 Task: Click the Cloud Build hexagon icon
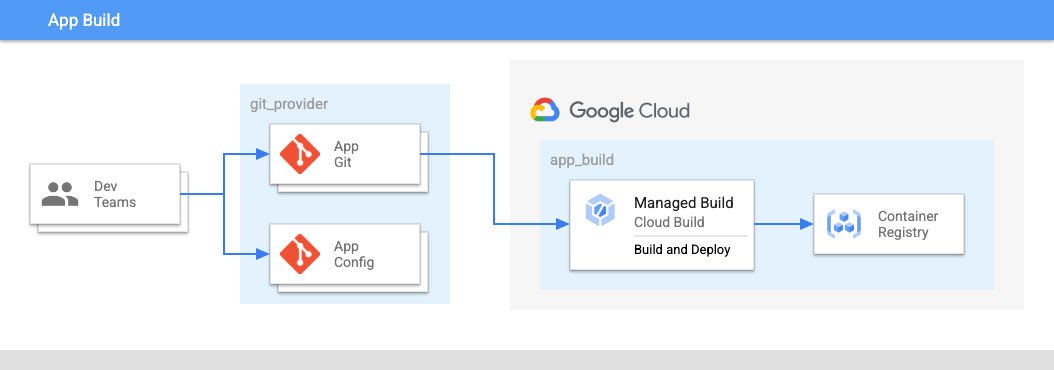[598, 211]
